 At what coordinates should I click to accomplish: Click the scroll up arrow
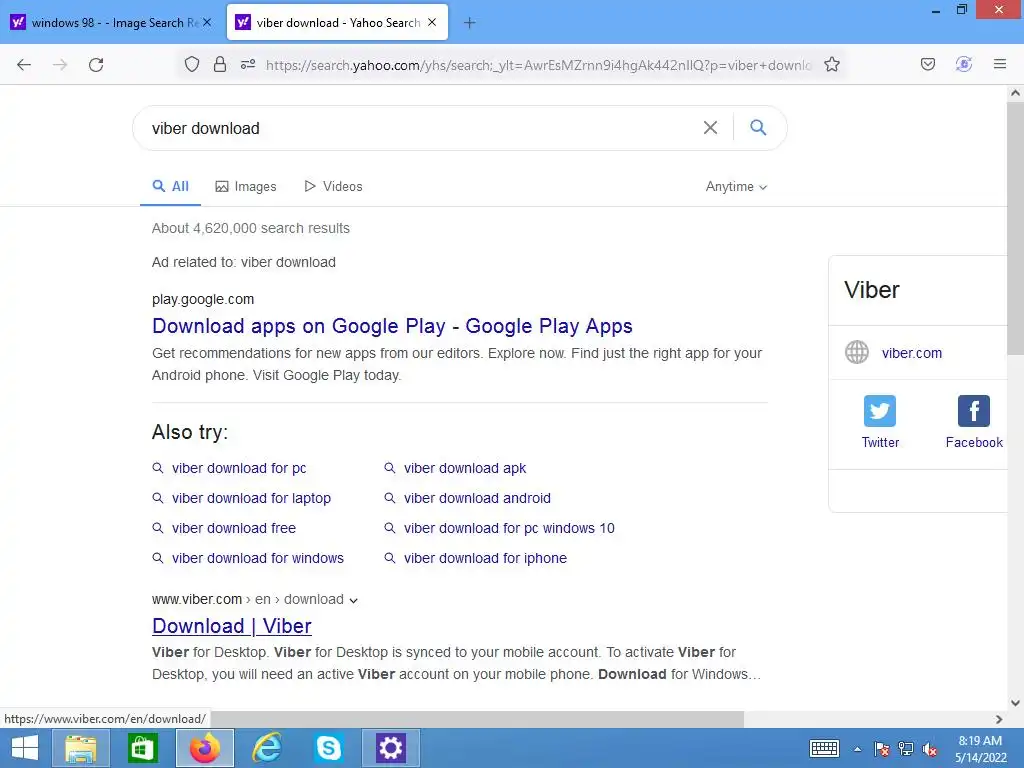[x=1015, y=93]
